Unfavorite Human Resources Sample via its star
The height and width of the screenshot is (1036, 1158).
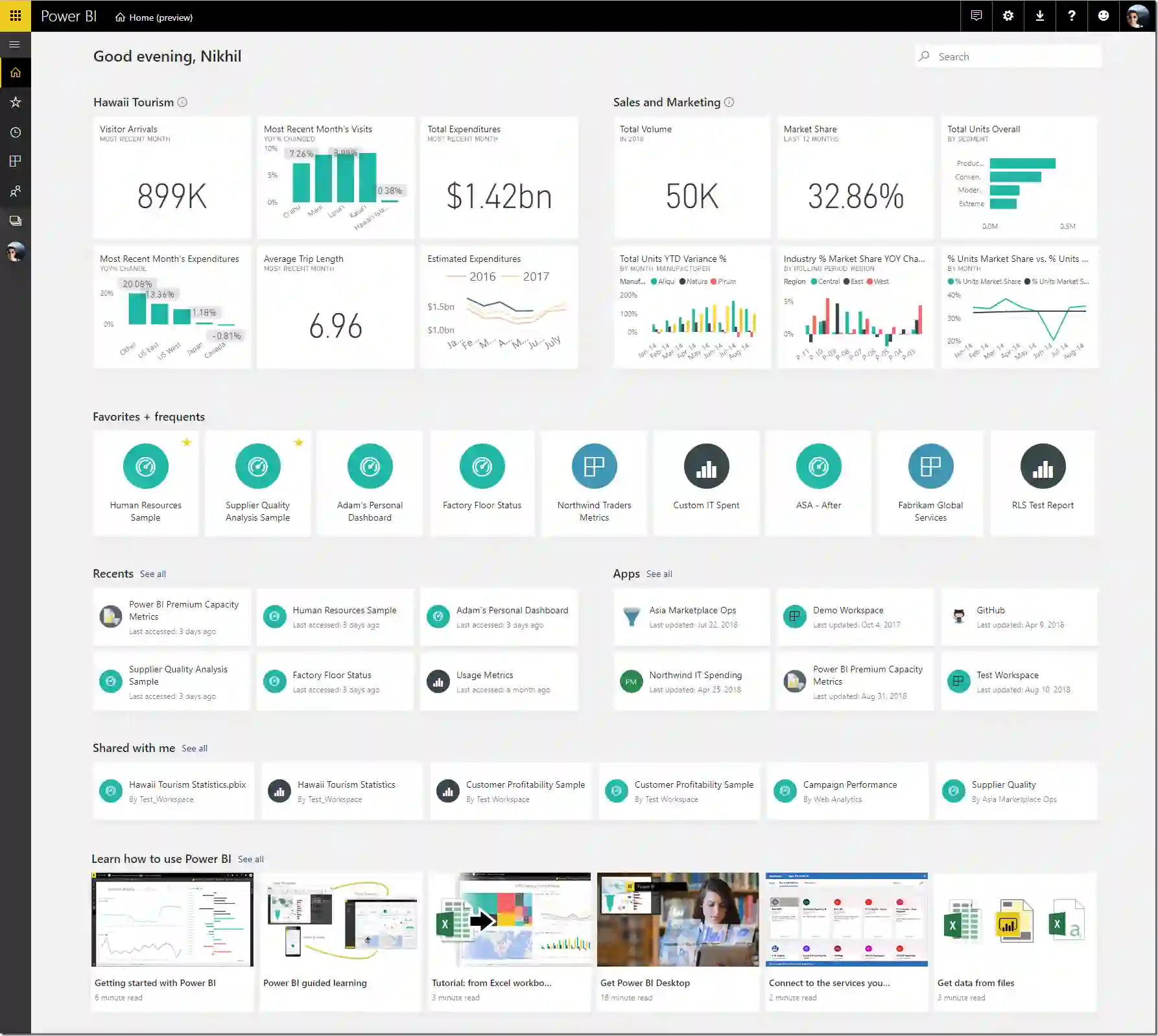point(187,442)
